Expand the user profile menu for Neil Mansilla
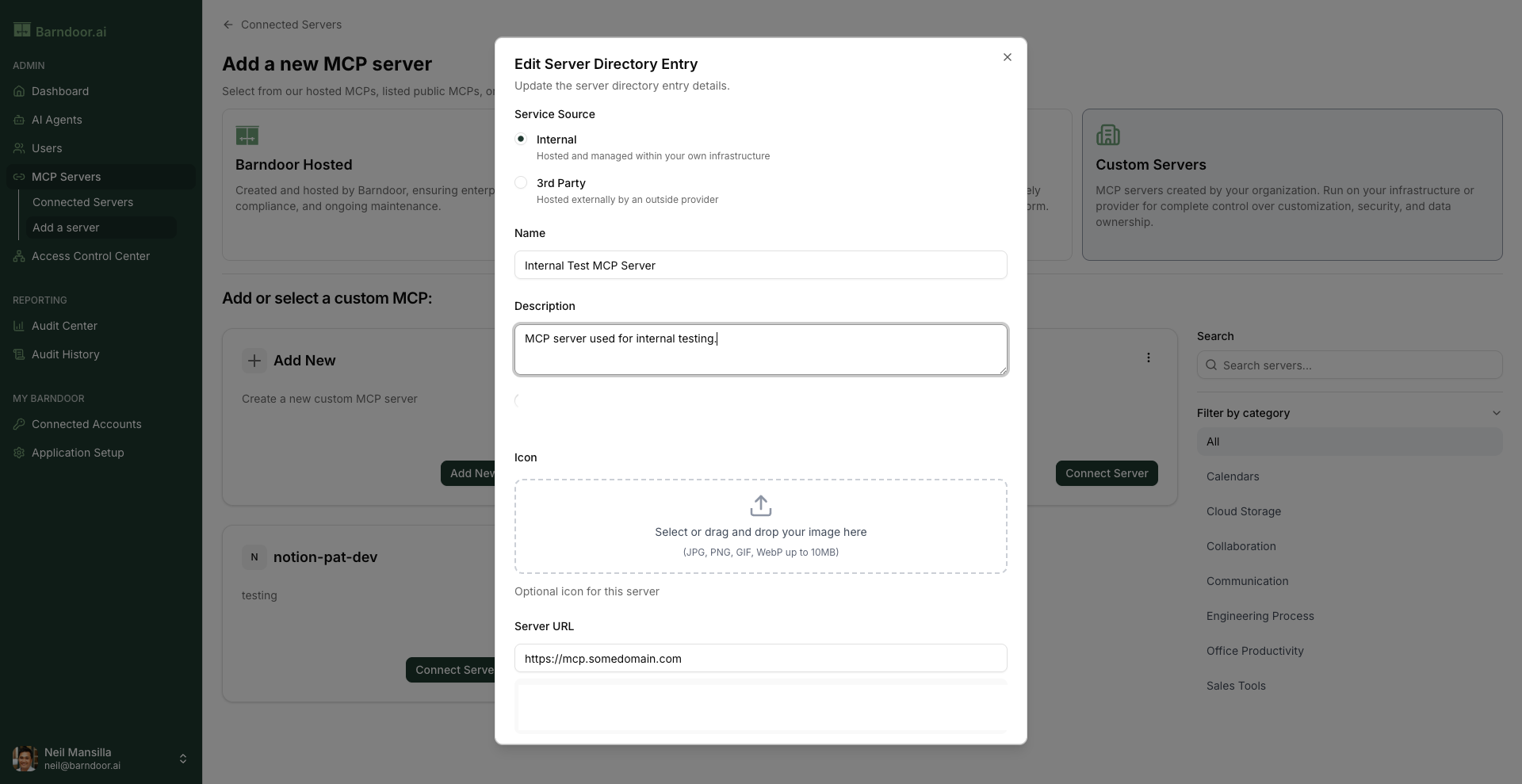 point(183,758)
